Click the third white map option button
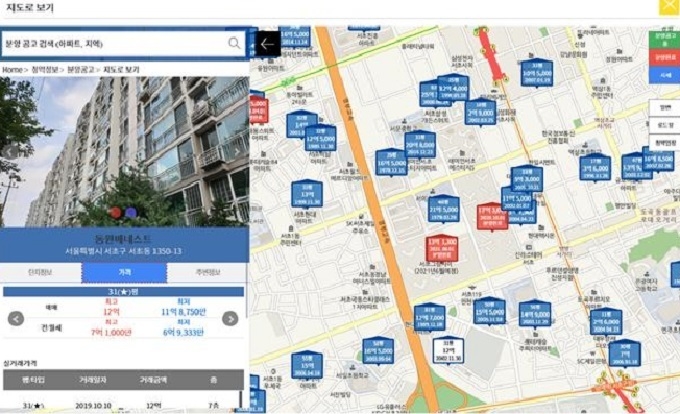Image resolution: width=680 pixels, height=414 pixels. (x=664, y=142)
